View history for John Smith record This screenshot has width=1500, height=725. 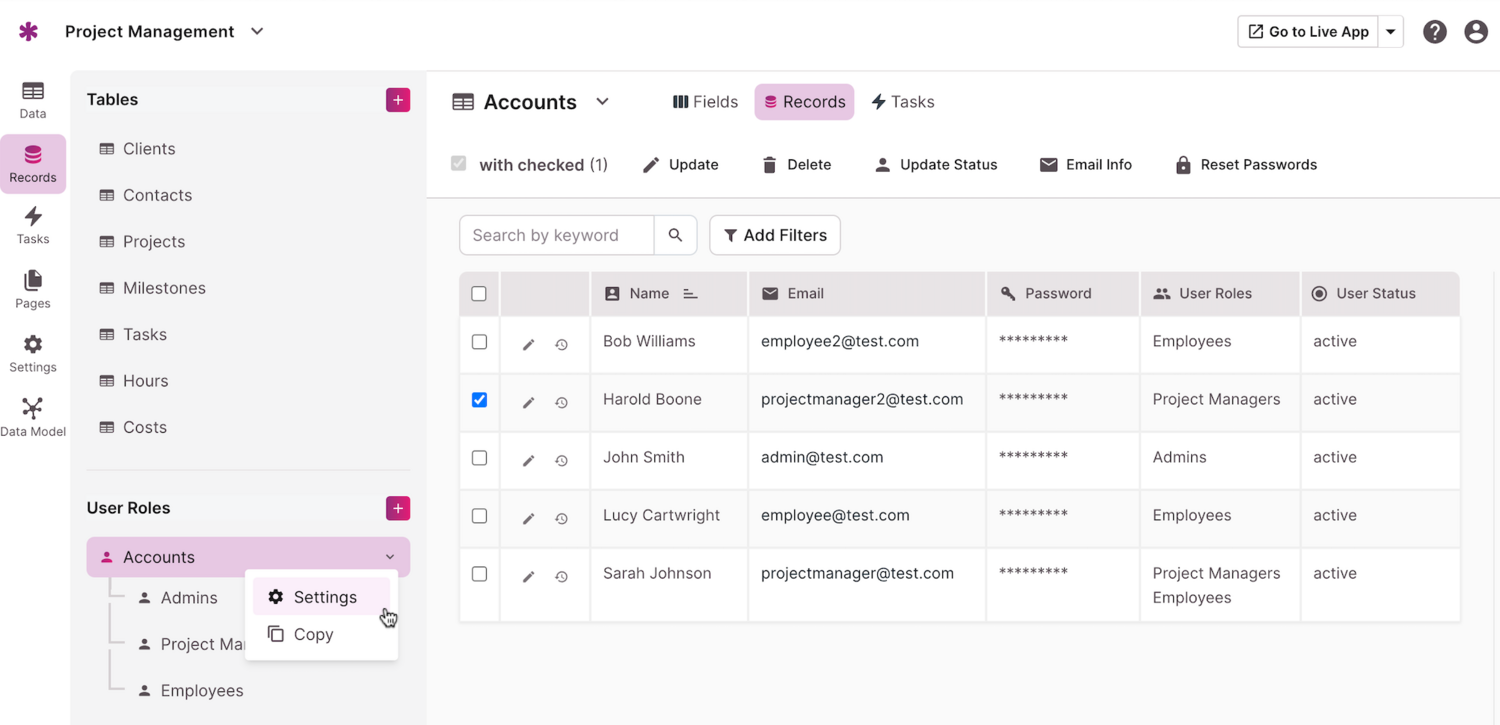(562, 460)
